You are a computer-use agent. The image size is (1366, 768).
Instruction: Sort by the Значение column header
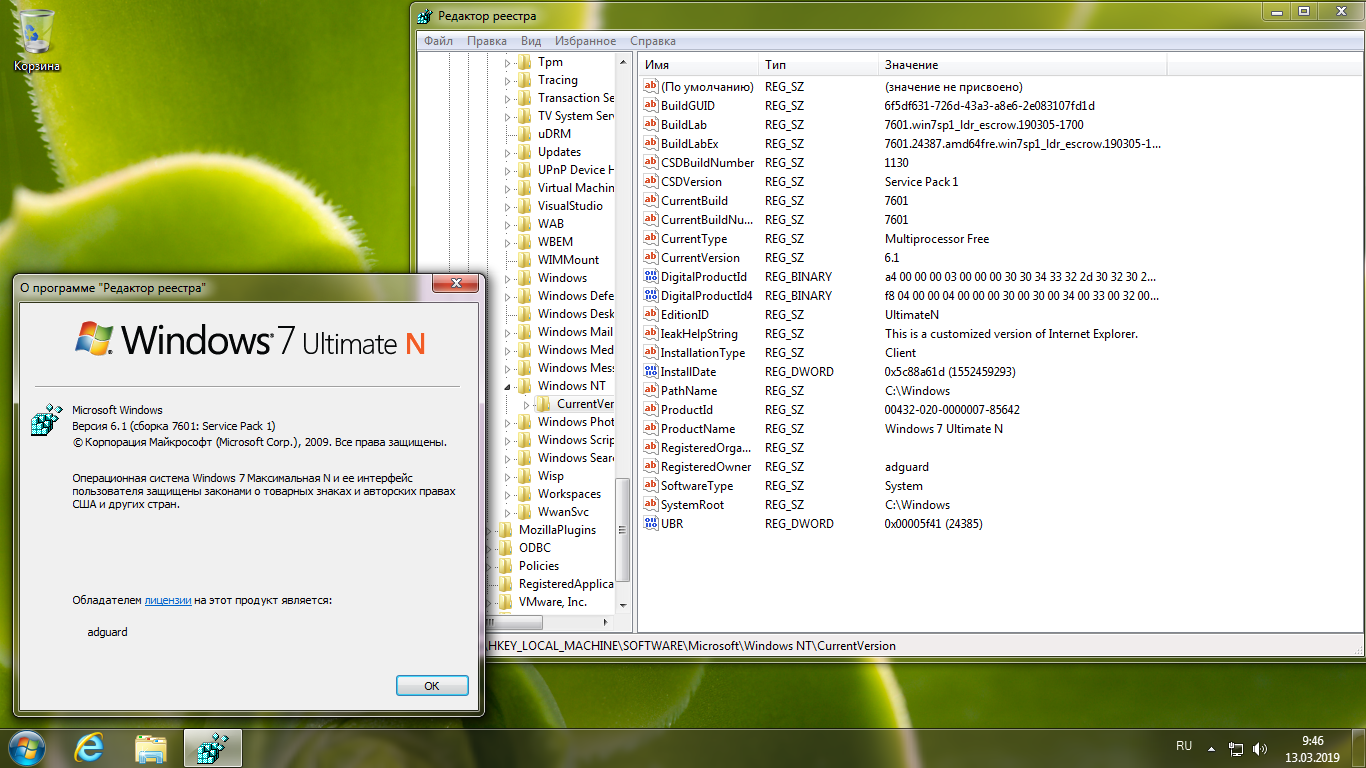pos(1022,65)
